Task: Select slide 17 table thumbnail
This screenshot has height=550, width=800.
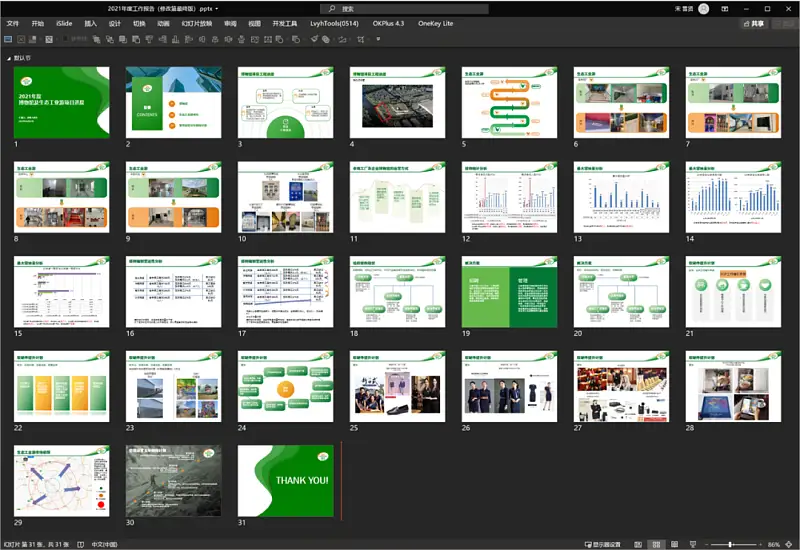Action: 285,291
